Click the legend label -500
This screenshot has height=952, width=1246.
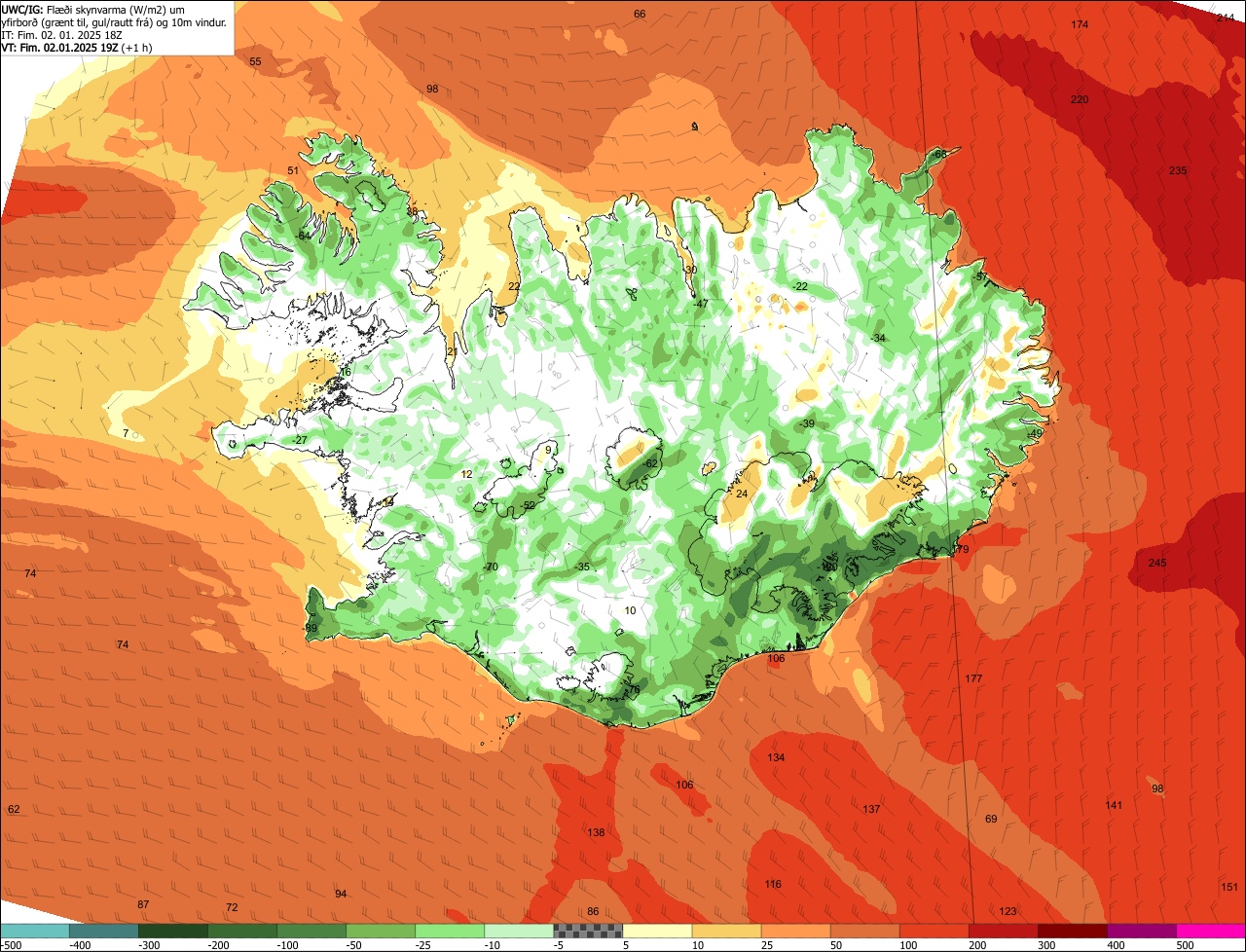(x=12, y=944)
